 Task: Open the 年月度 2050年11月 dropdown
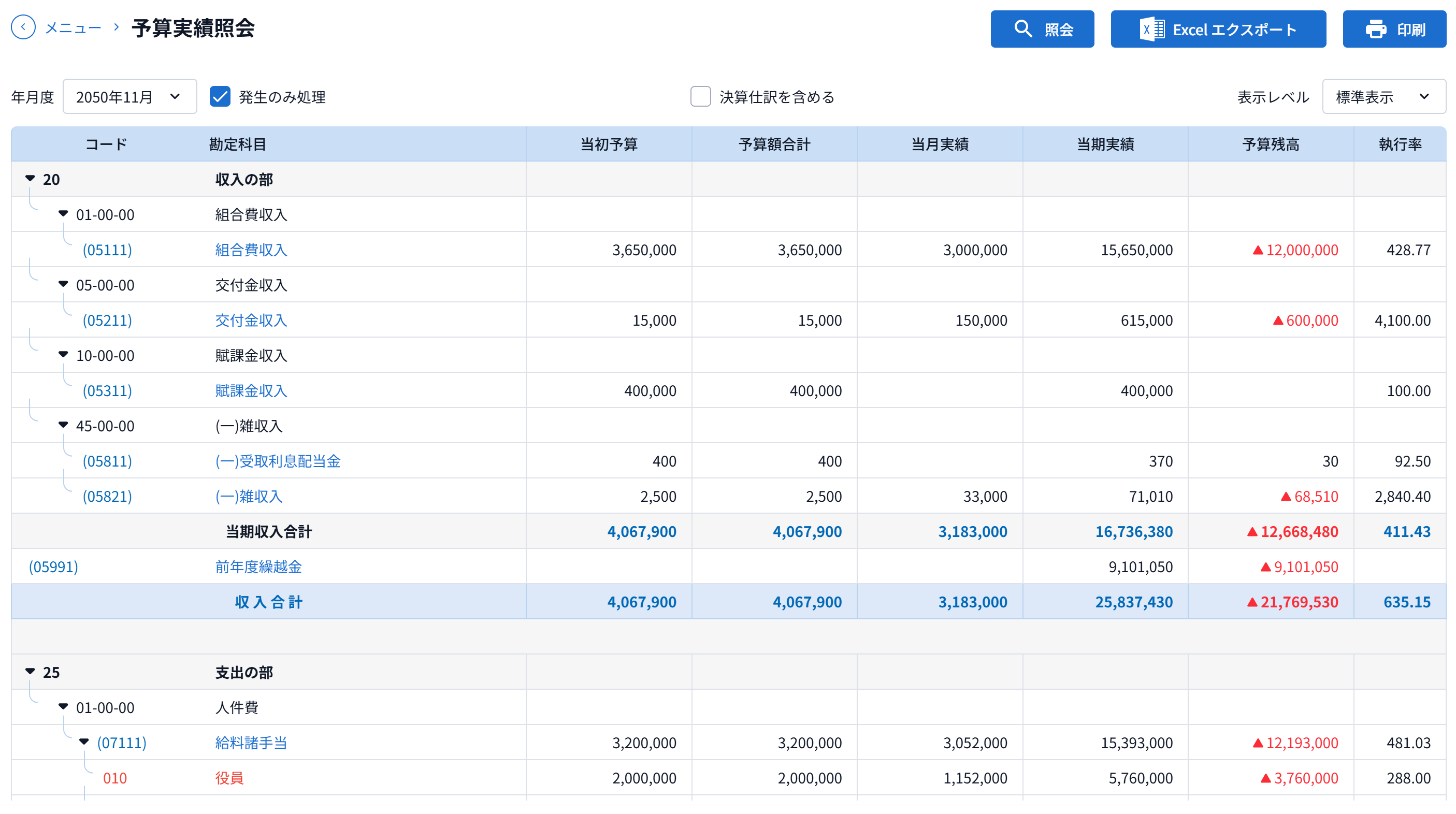(130, 97)
